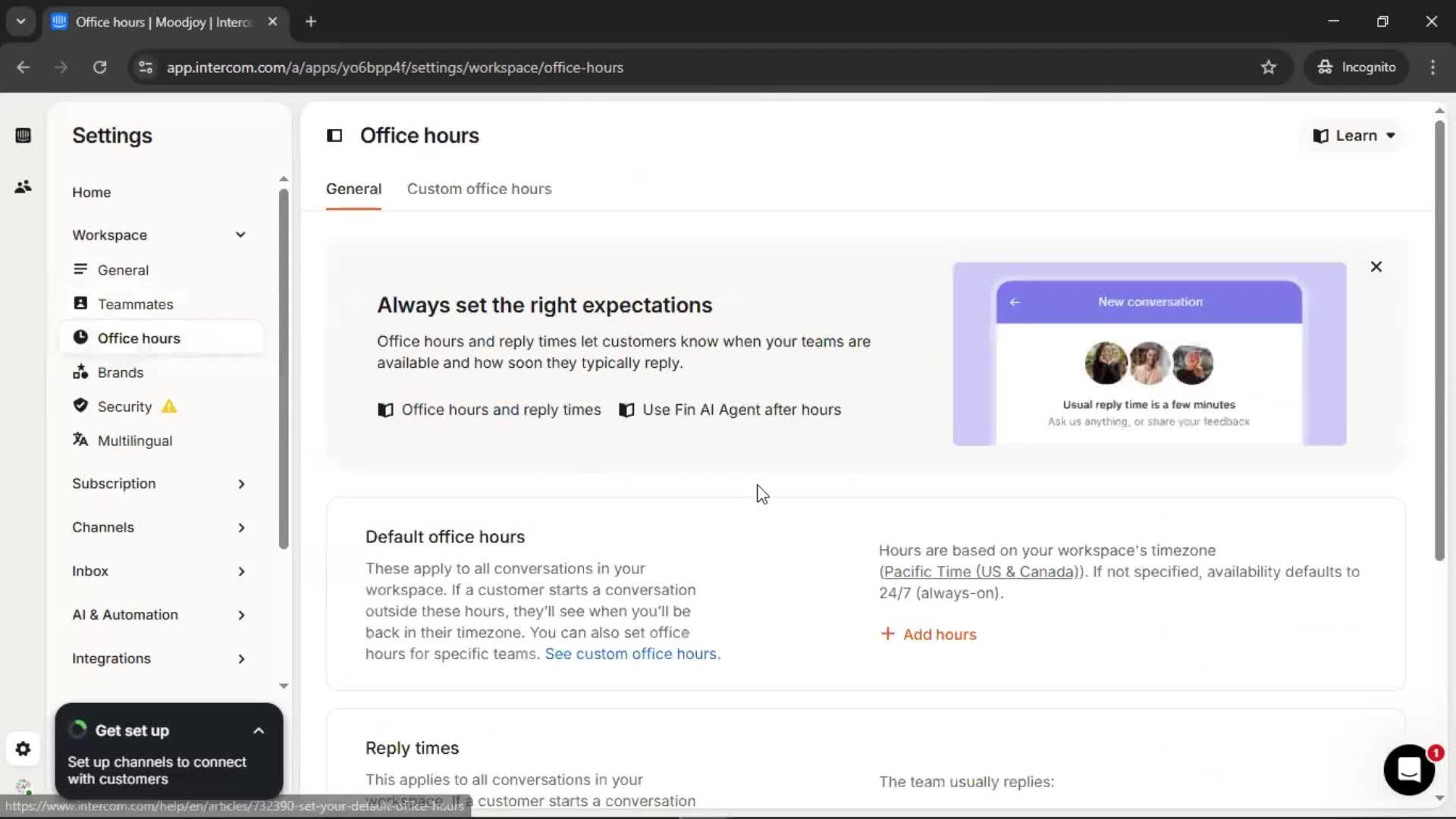The height and width of the screenshot is (819, 1456).
Task: Click the Office hours clock icon
Action: tap(80, 337)
